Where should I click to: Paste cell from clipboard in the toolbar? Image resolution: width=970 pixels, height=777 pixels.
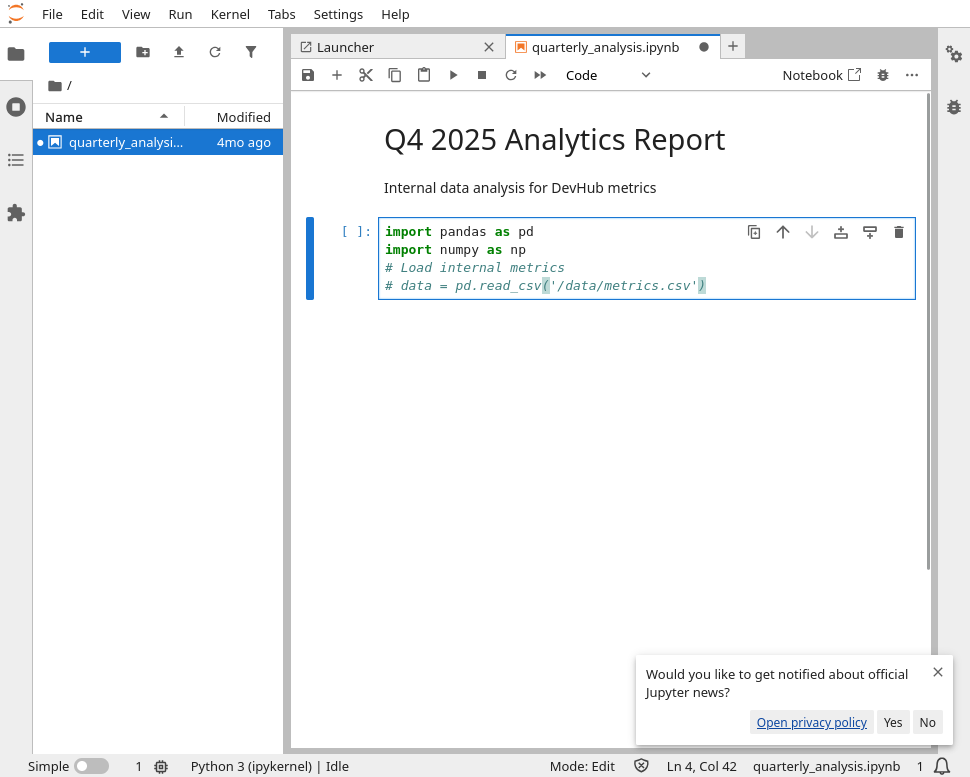click(424, 75)
